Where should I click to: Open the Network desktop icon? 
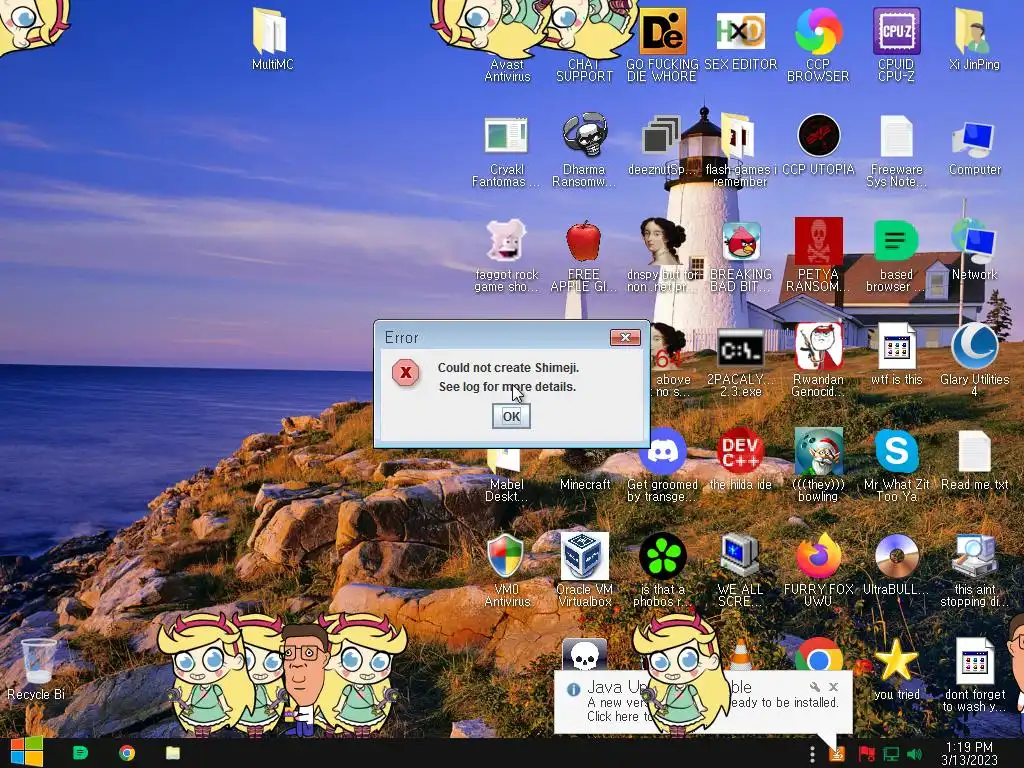974,251
